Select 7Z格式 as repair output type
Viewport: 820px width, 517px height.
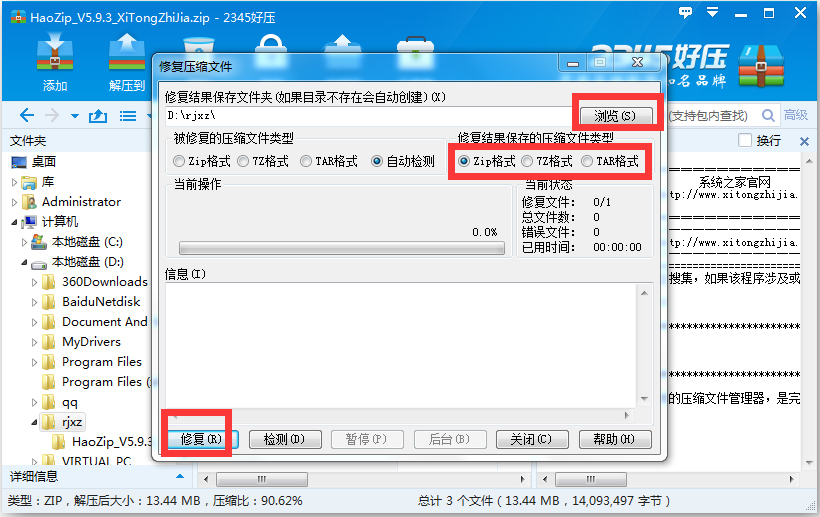[527, 162]
